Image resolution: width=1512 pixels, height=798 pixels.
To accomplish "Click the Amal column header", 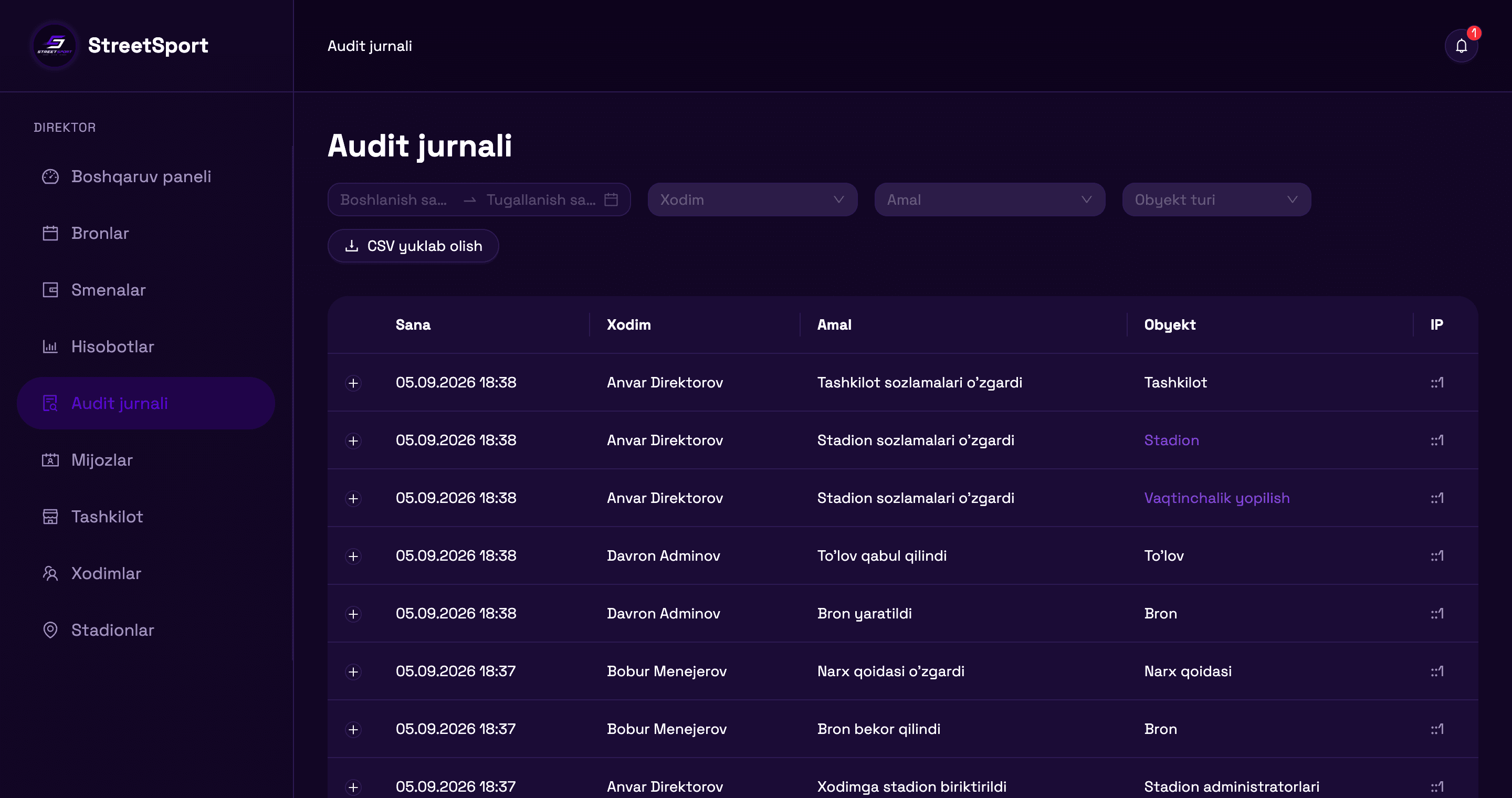I will (834, 324).
